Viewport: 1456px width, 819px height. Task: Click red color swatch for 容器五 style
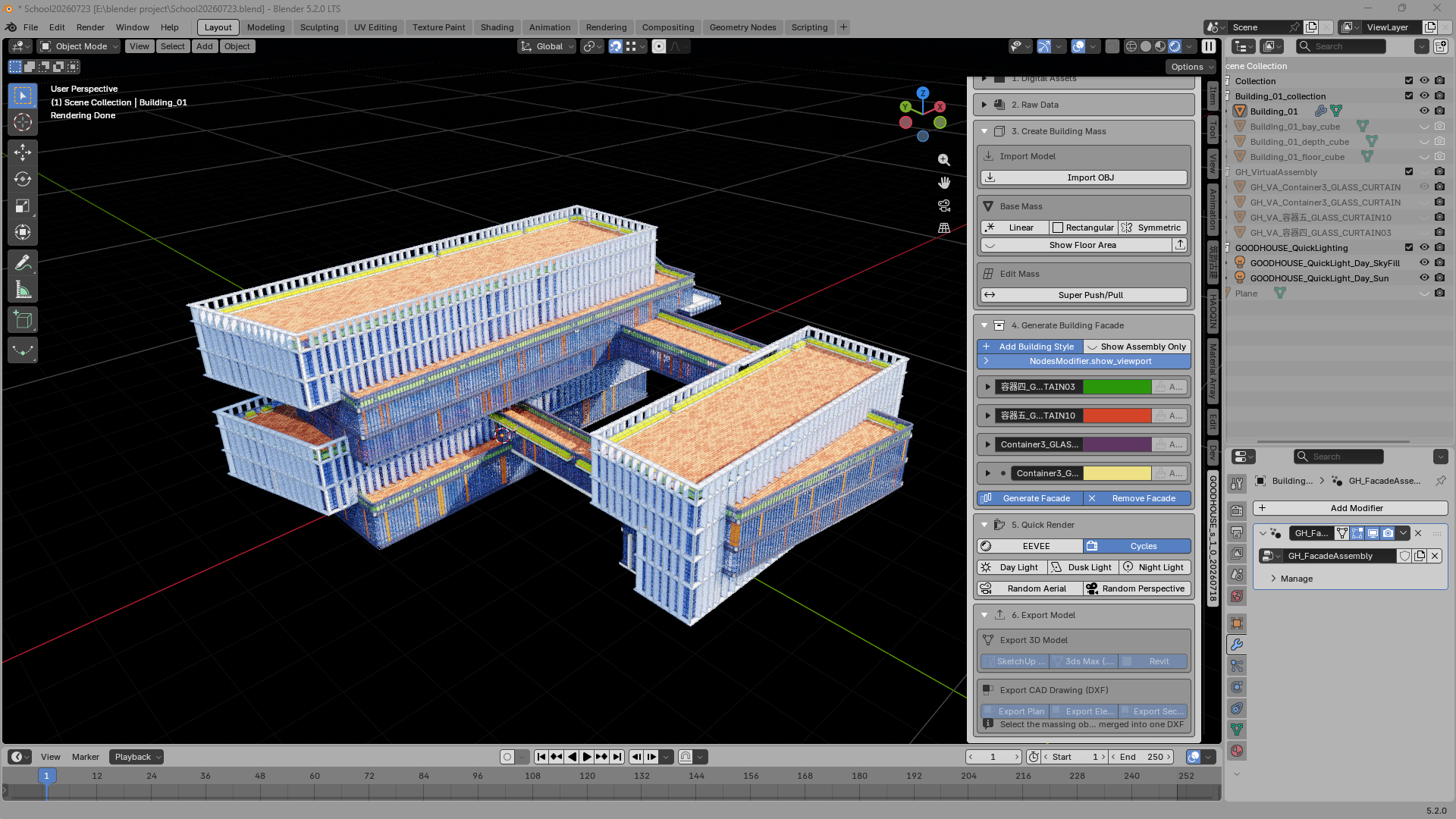pos(1117,416)
